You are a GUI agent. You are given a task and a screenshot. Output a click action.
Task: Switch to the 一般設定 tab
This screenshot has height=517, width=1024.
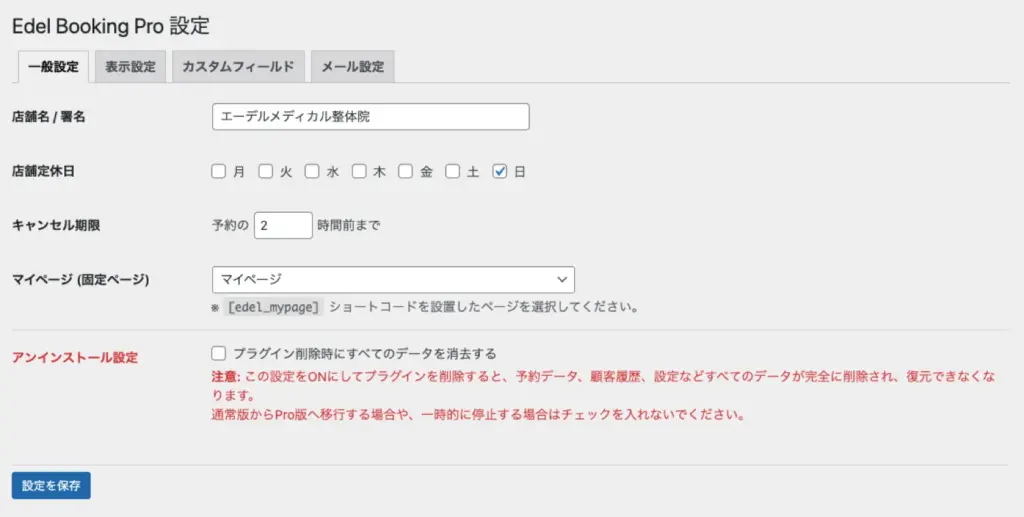tap(54, 67)
